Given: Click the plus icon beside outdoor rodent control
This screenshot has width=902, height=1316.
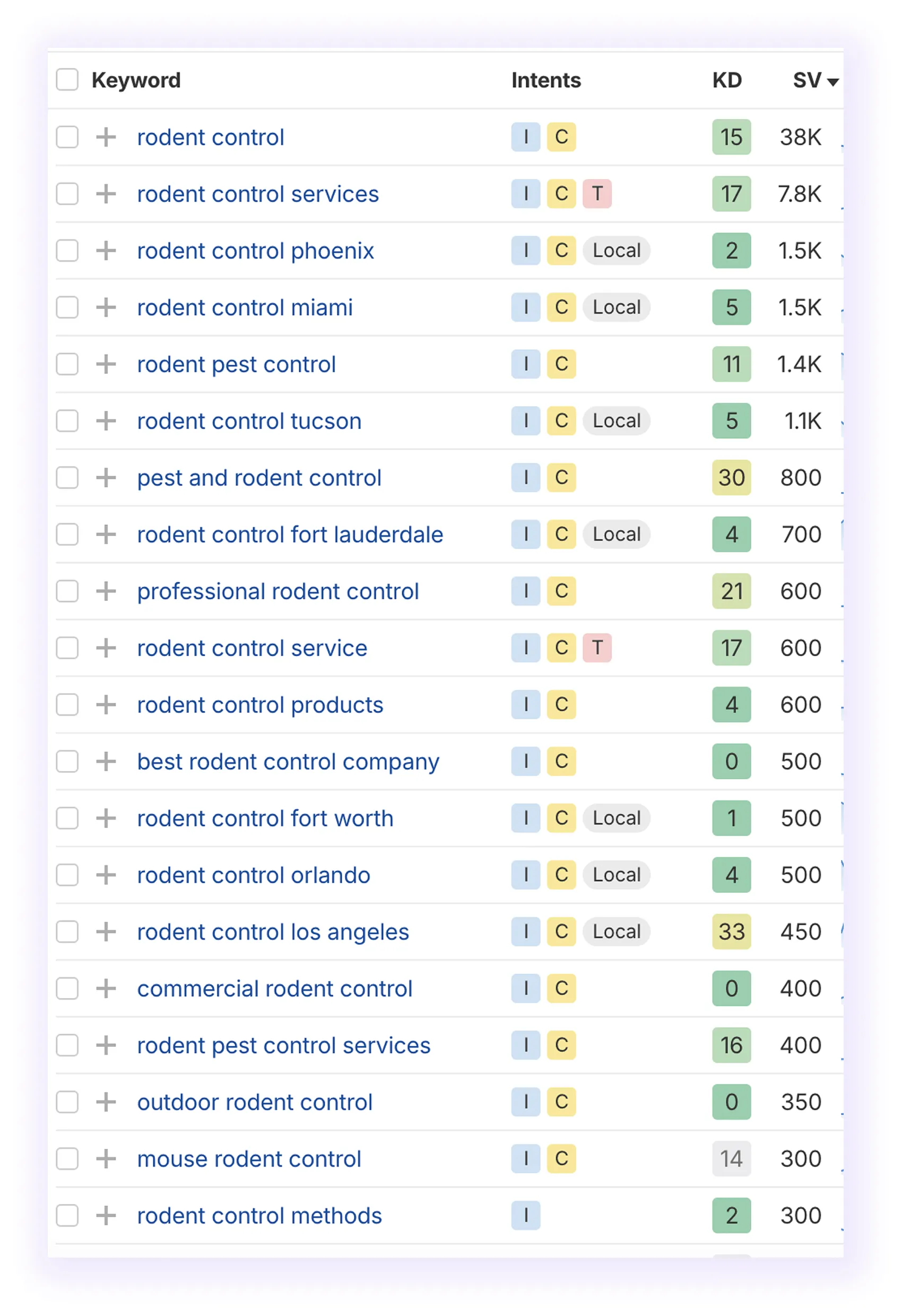Looking at the screenshot, I should (106, 1102).
